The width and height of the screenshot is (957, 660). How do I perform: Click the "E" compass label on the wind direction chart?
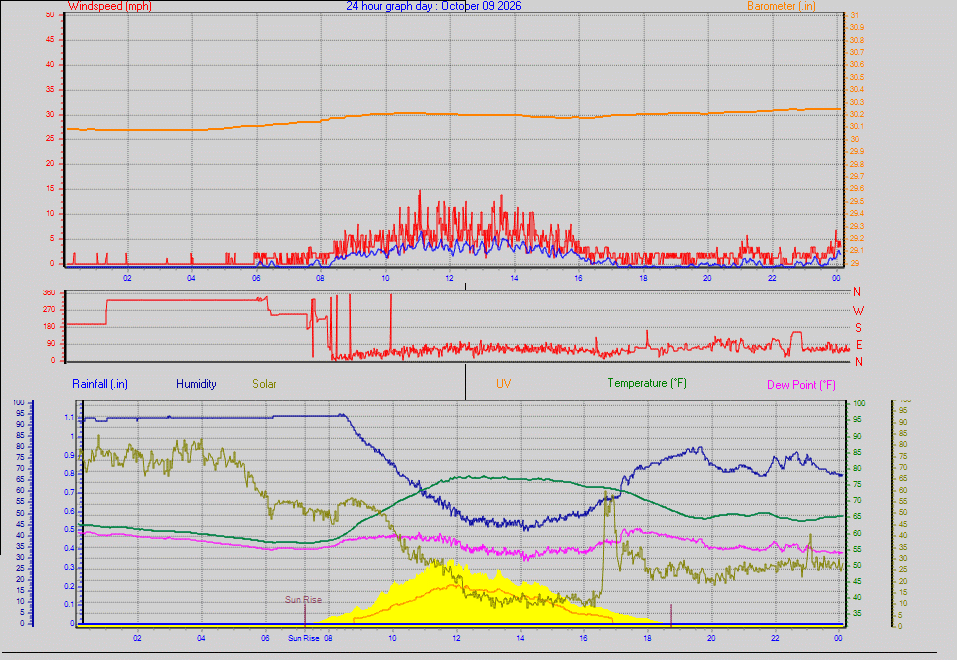859,345
